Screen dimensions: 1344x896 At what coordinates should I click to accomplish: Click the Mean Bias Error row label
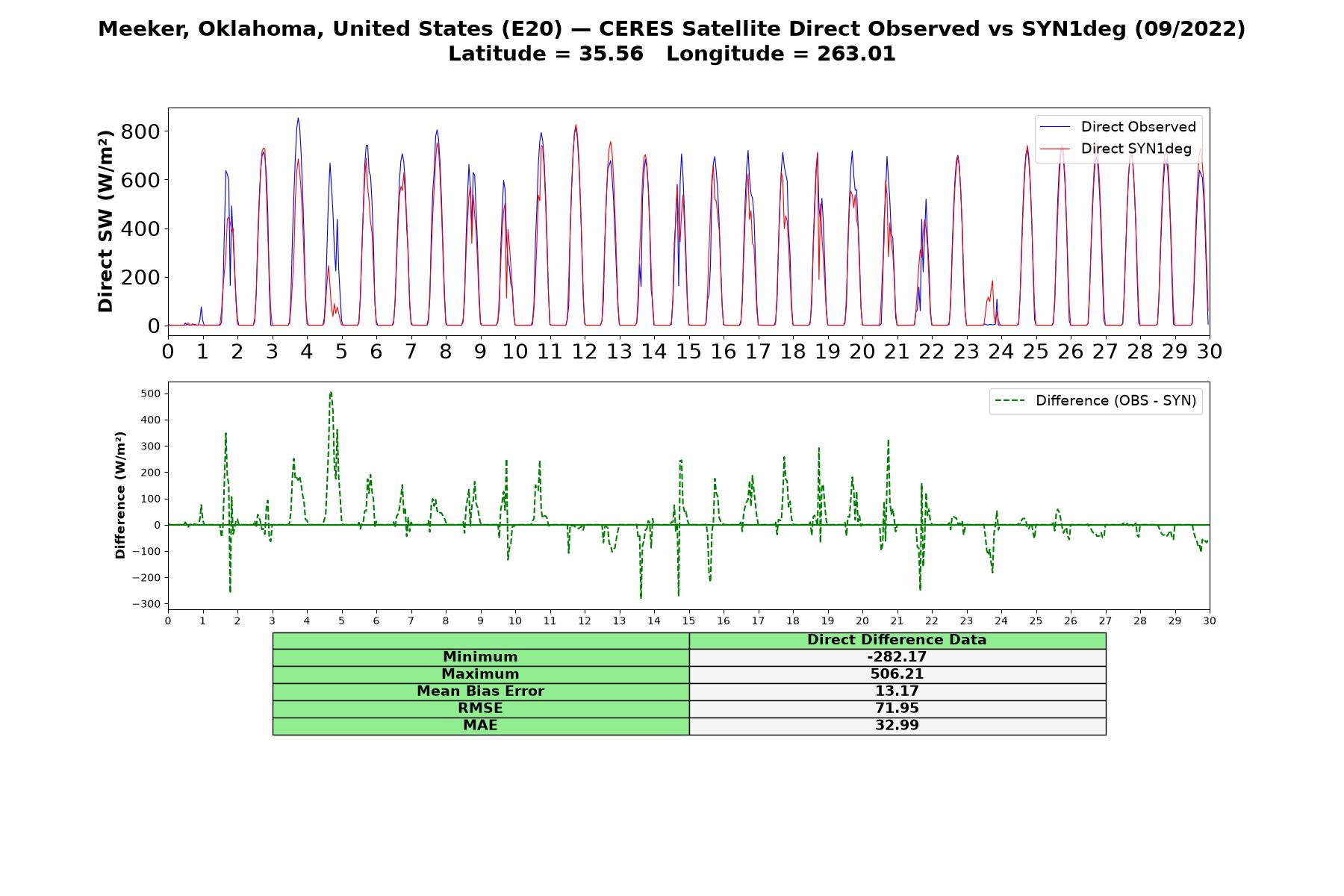point(481,691)
